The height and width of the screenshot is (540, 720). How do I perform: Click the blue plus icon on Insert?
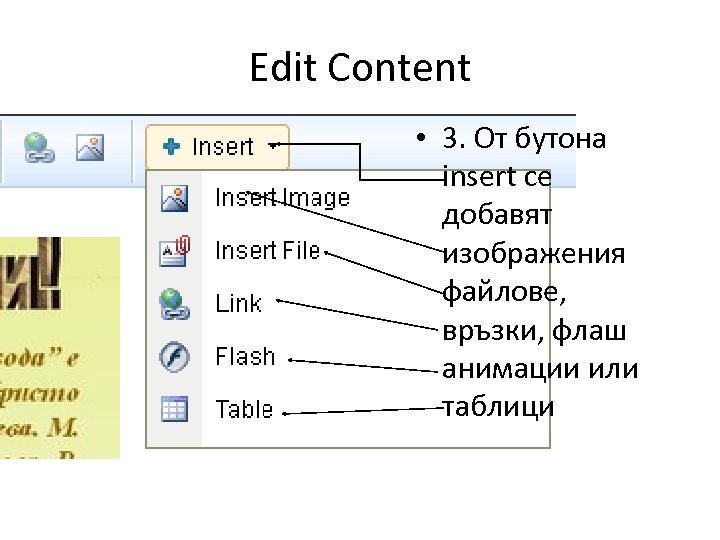[x=171, y=146]
